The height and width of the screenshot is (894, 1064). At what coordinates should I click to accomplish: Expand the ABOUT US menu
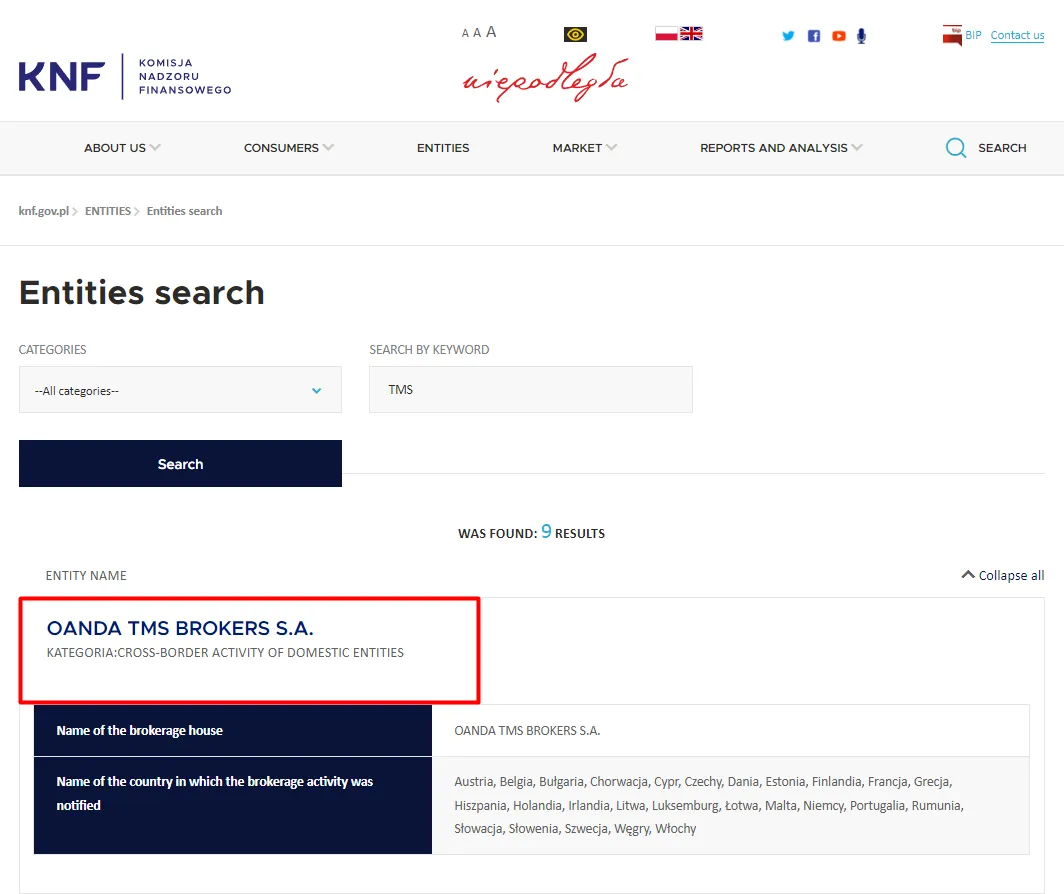(122, 148)
